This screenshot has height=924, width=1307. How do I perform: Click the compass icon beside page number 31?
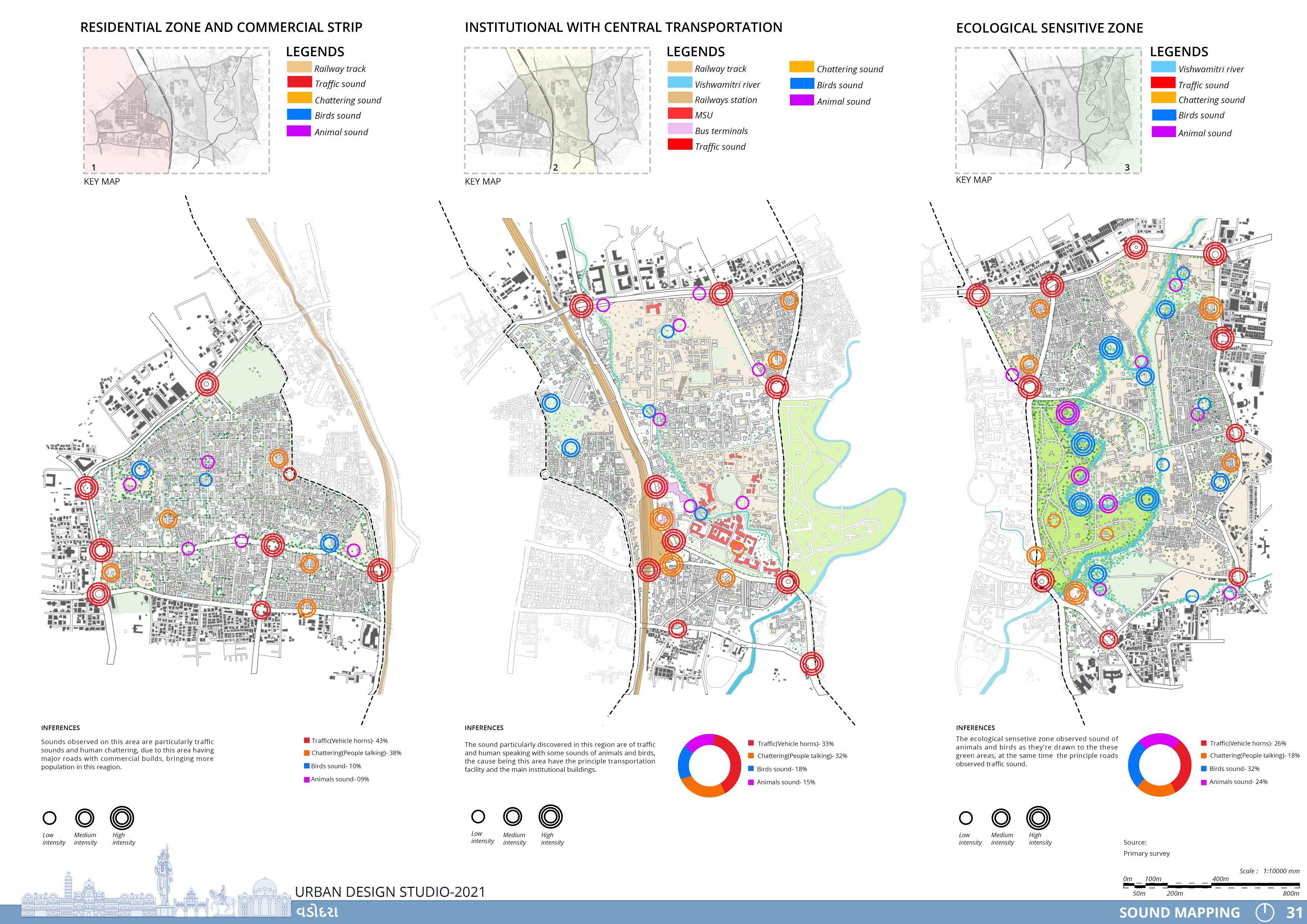point(1264,912)
